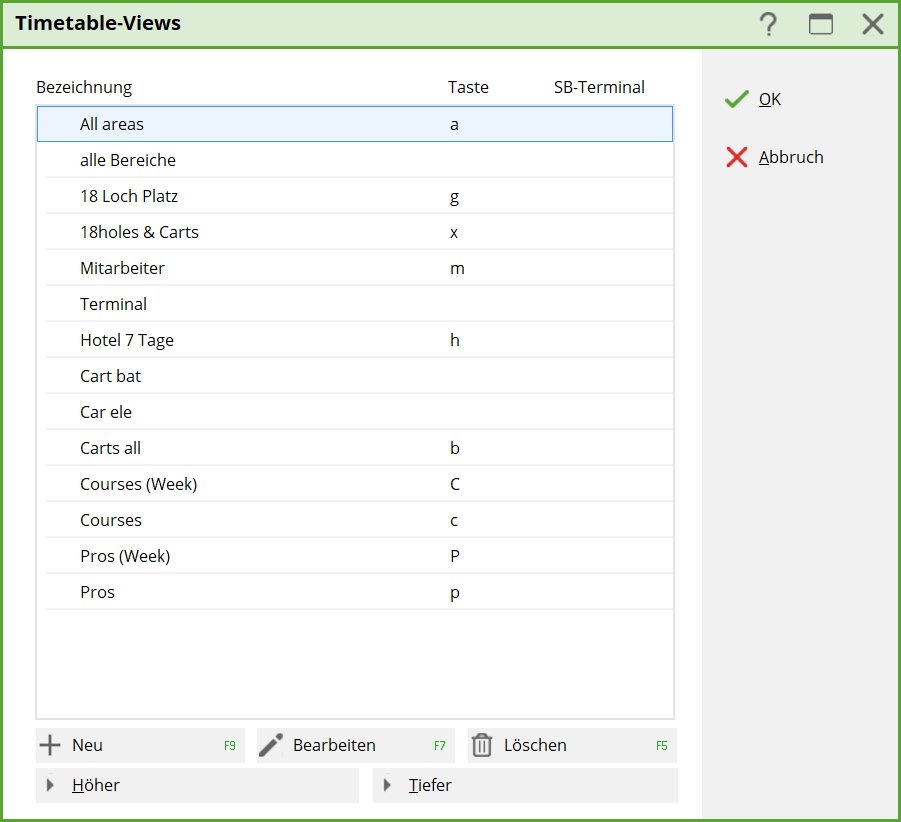Click the red X Abbruch icon
Viewport: 901px width, 822px height.
pos(737,157)
